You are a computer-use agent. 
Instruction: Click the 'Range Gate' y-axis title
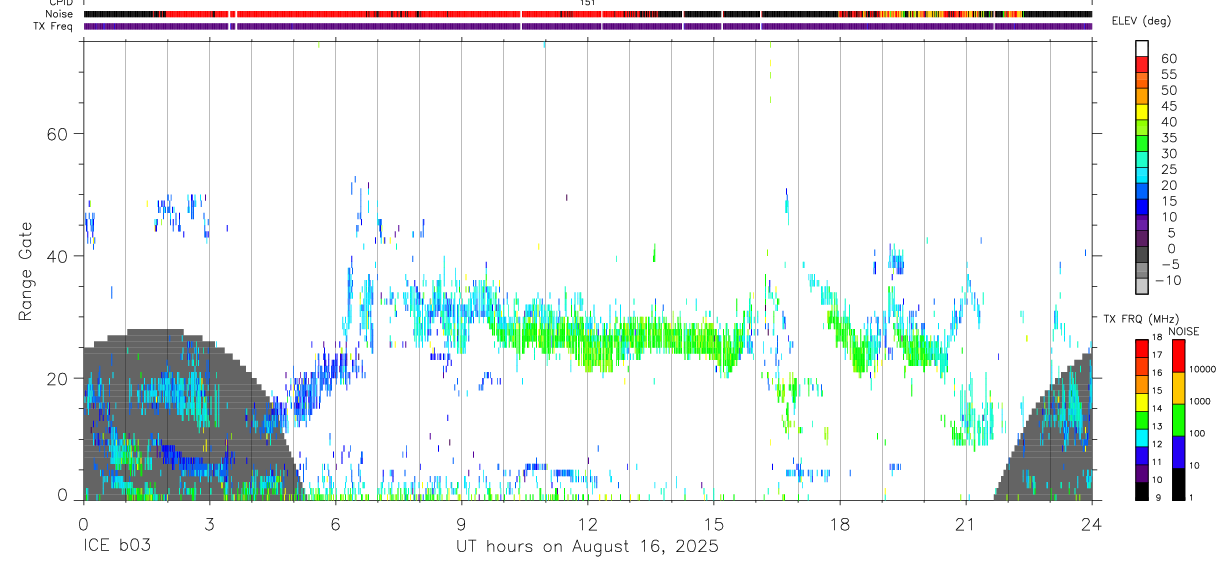(25, 271)
